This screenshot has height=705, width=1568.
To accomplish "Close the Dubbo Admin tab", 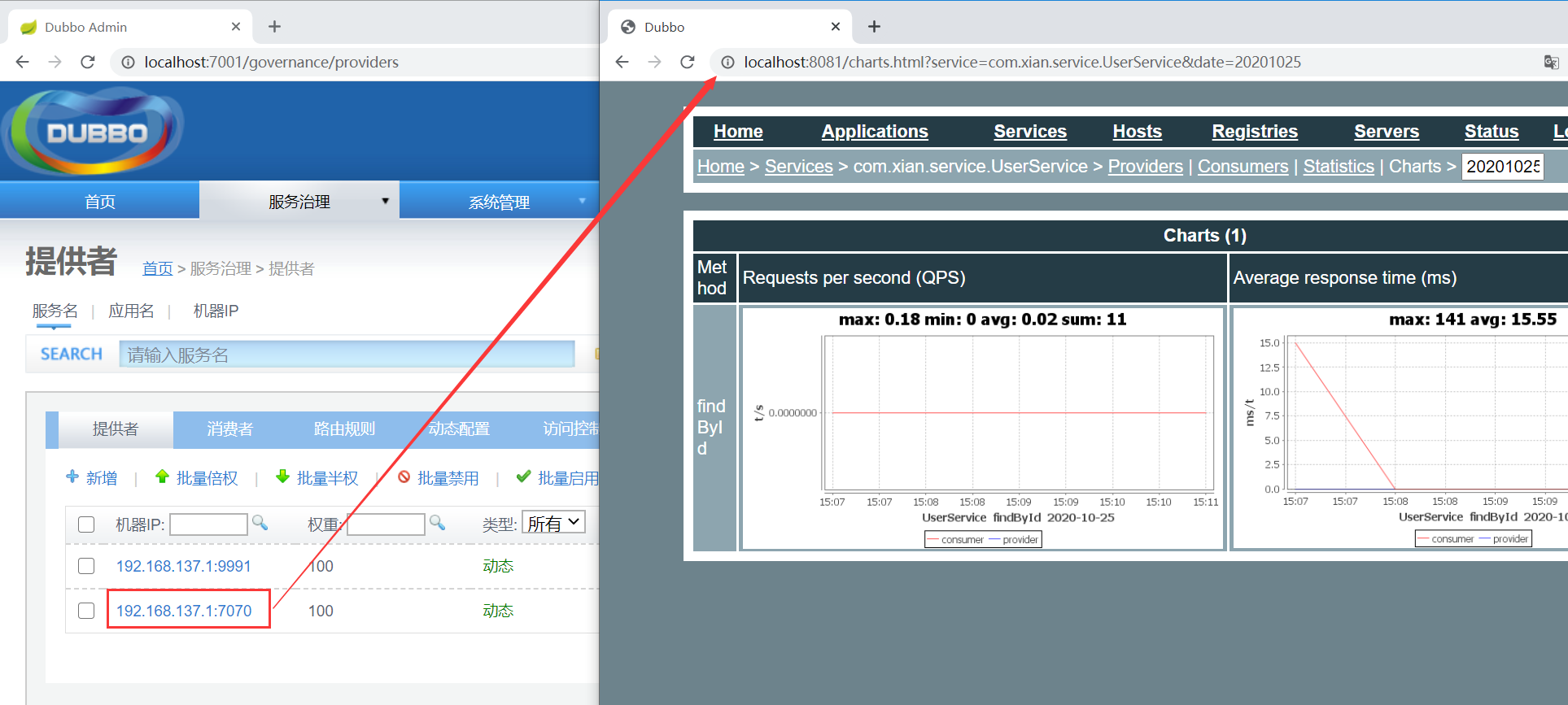I will click(x=236, y=27).
